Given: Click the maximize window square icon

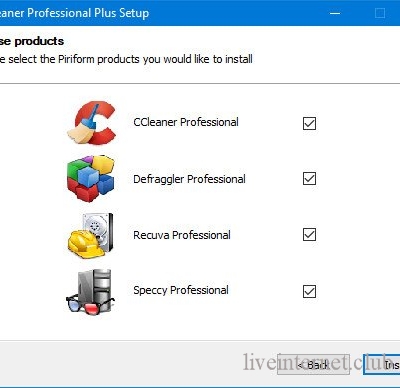Looking at the screenshot, I should (380, 13).
